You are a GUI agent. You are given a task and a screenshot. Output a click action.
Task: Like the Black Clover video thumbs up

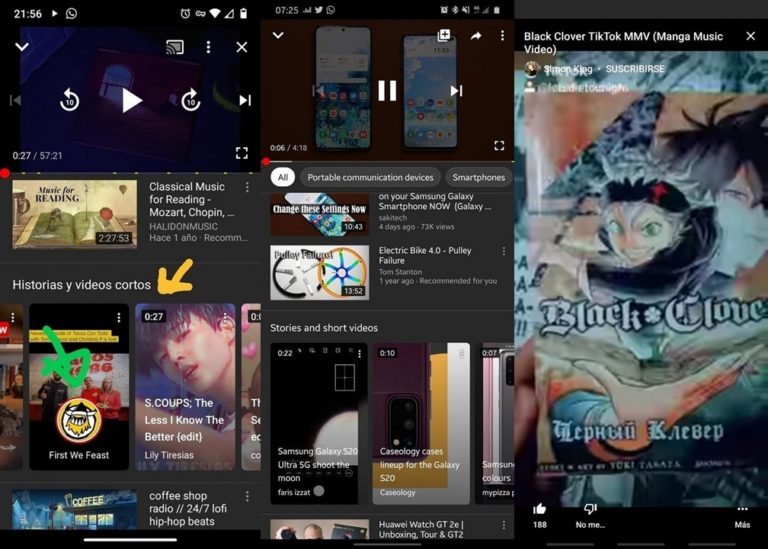point(540,509)
